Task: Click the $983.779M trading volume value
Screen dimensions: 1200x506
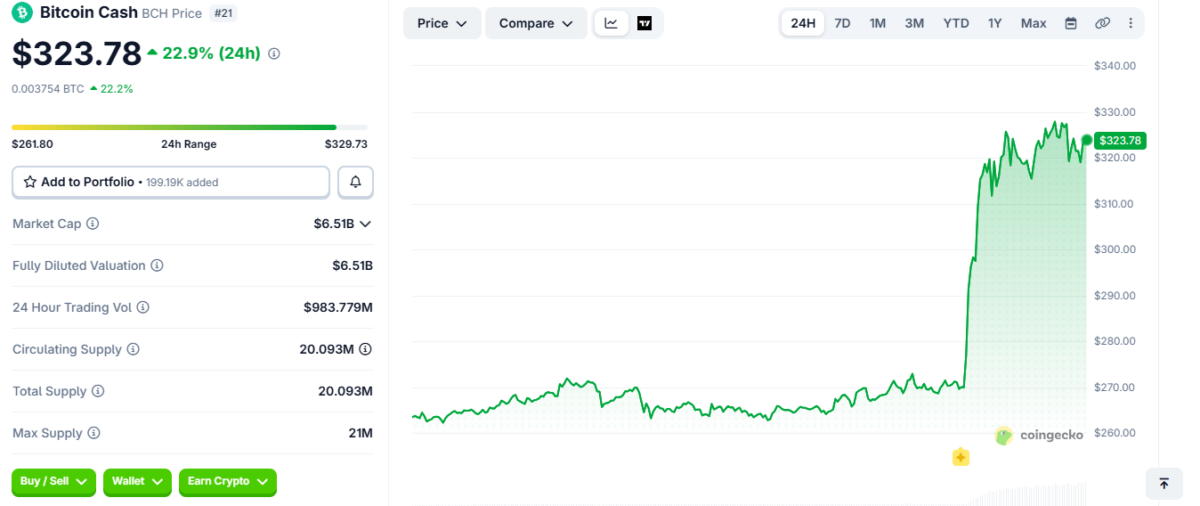Action: click(338, 308)
